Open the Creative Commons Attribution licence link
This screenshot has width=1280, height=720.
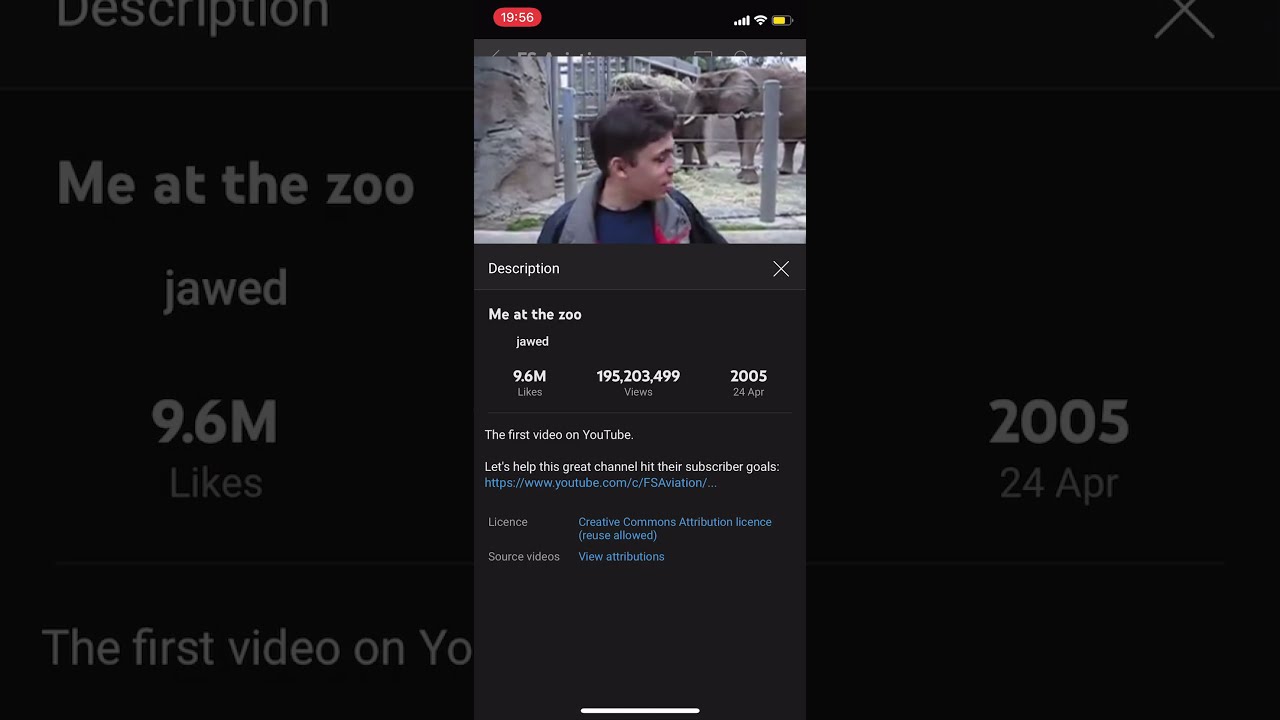click(x=675, y=528)
